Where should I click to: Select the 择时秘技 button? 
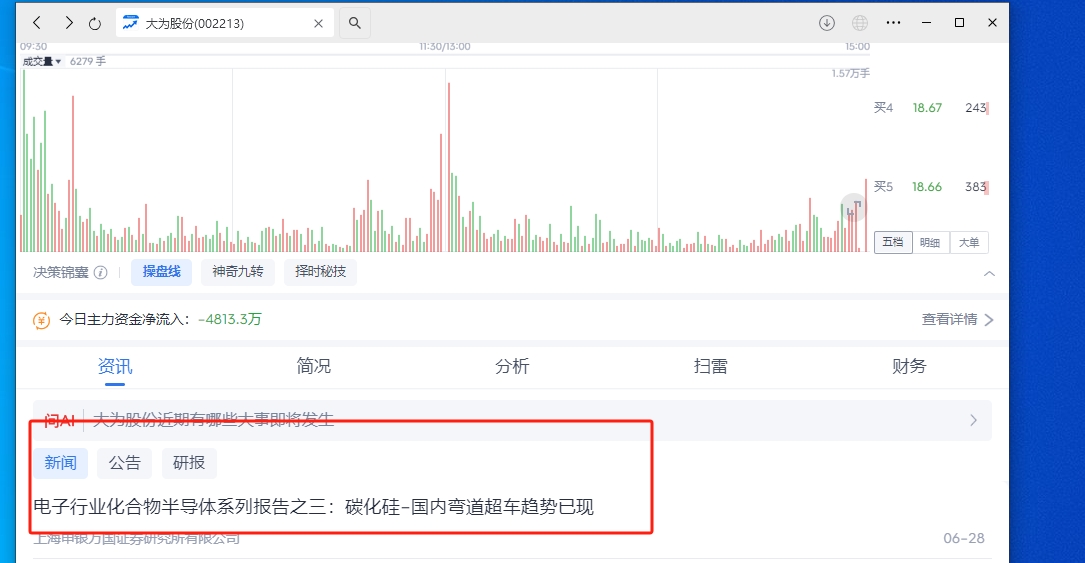pyautogui.click(x=320, y=272)
